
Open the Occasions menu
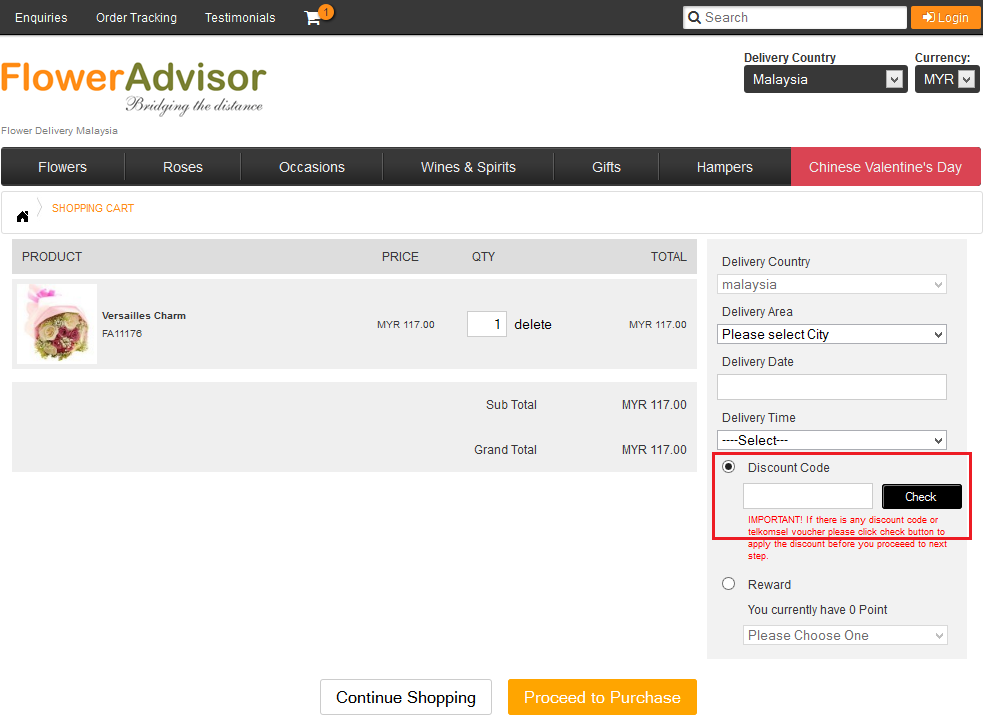pos(312,167)
